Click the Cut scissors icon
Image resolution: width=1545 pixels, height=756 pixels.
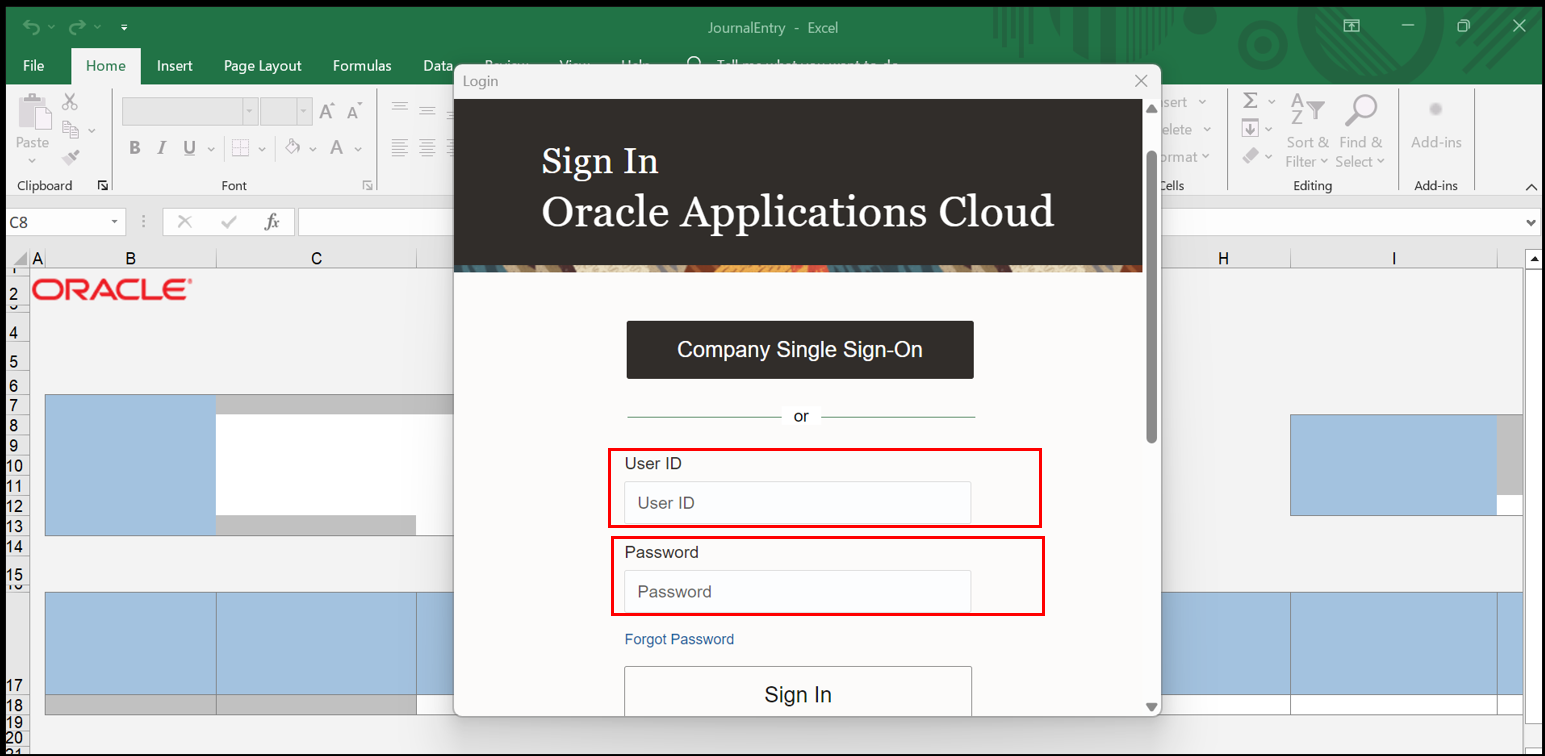click(70, 102)
